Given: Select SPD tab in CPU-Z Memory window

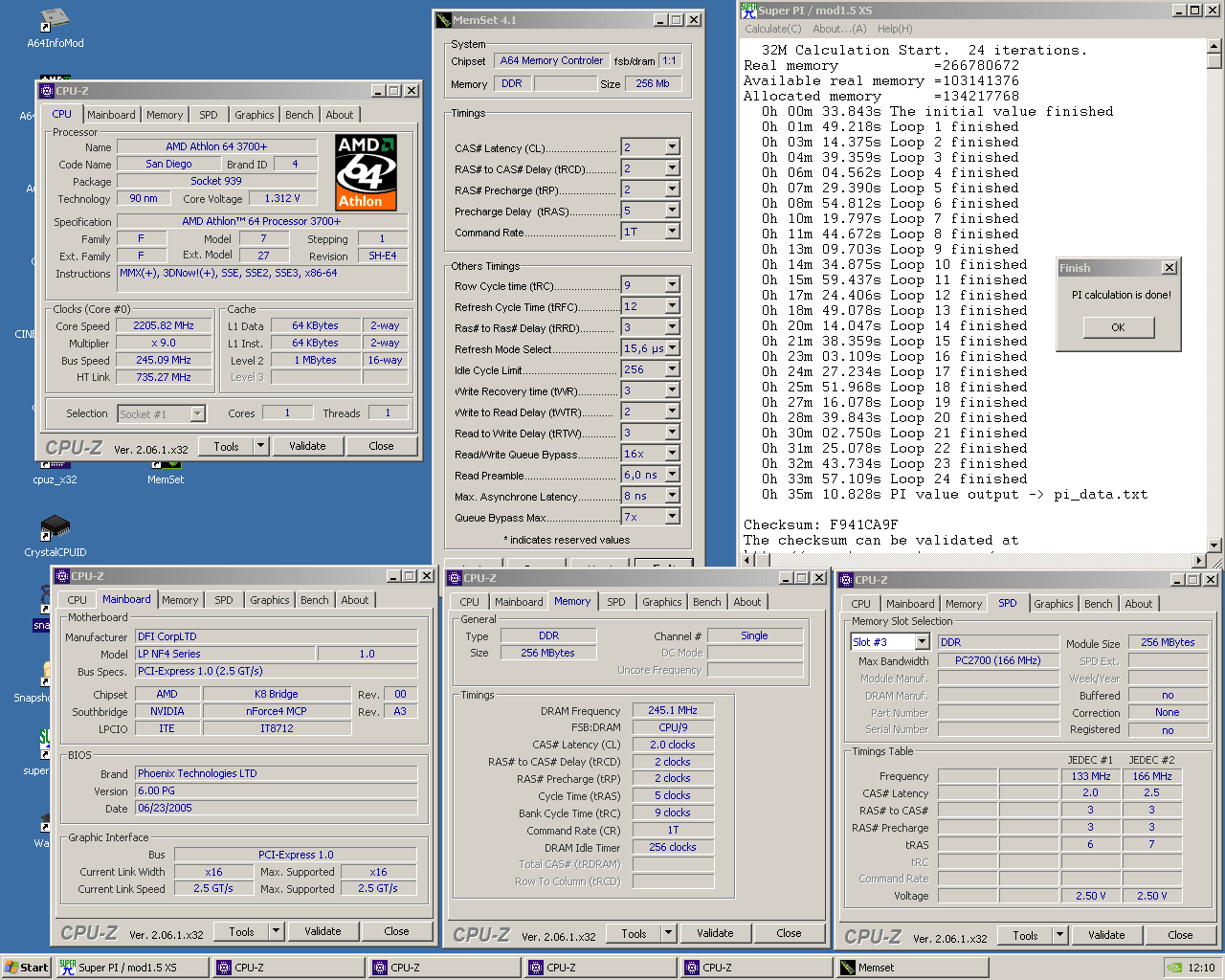Looking at the screenshot, I should pyautogui.click(x=615, y=602).
